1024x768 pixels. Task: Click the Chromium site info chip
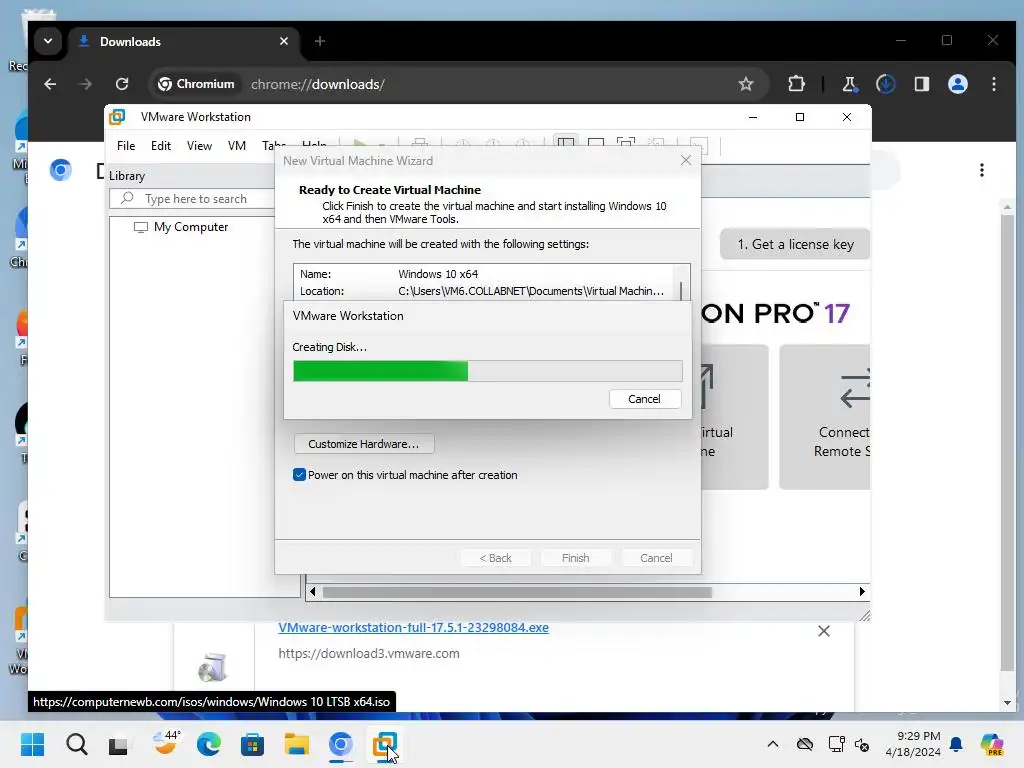click(197, 84)
